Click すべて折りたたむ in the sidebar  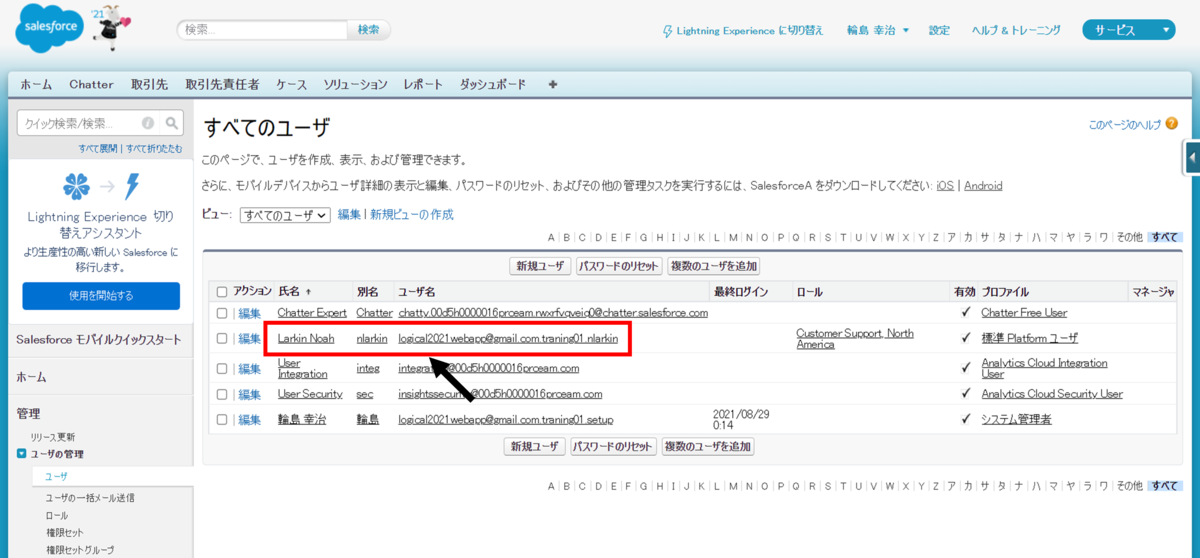point(154,148)
